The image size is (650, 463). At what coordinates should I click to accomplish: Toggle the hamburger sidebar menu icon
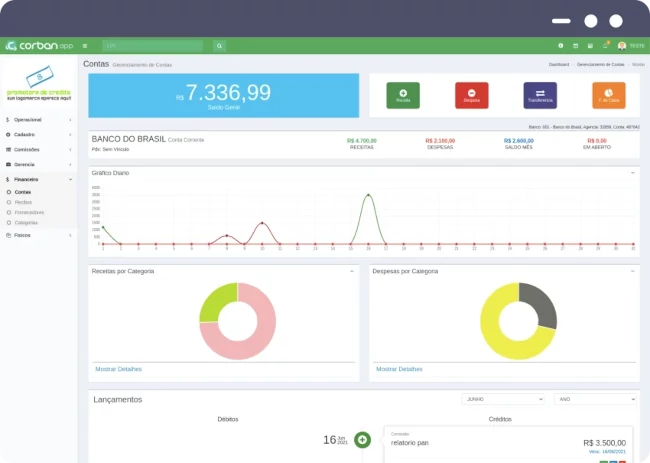pyautogui.click(x=85, y=46)
